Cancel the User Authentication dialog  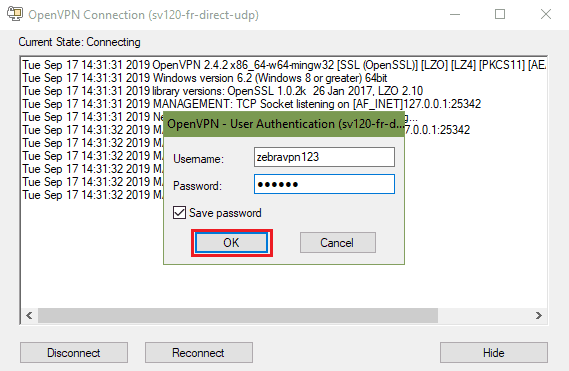pyautogui.click(x=337, y=242)
